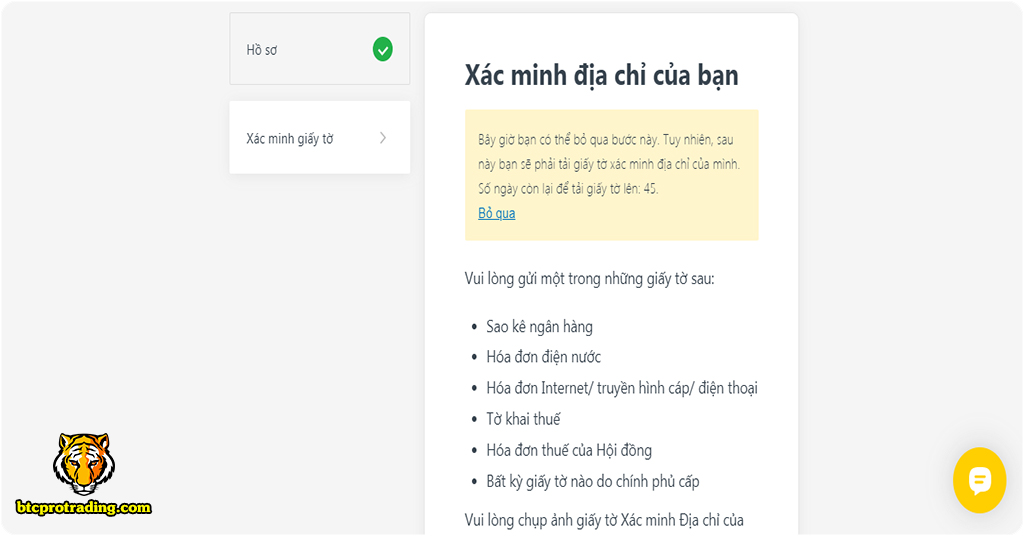Click the heading Xác minh địa chỉ của bạn
The image size is (1024, 536).
point(601,75)
